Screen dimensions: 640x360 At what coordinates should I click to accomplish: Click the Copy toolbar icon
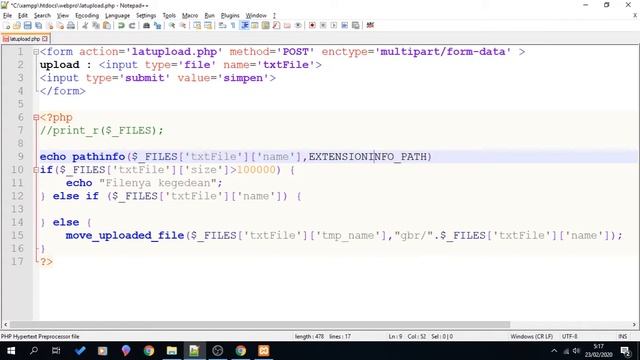(x=96, y=25)
